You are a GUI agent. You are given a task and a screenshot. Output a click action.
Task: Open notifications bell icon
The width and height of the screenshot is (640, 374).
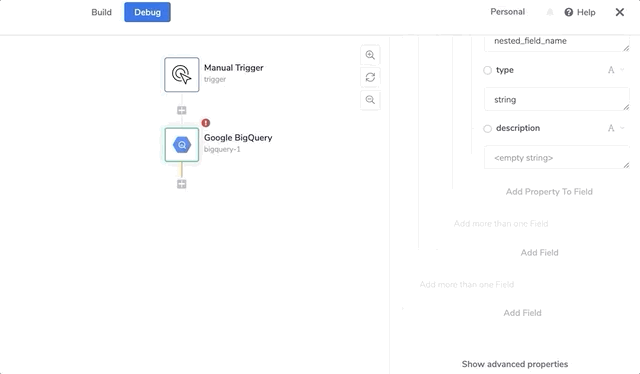coord(550,12)
